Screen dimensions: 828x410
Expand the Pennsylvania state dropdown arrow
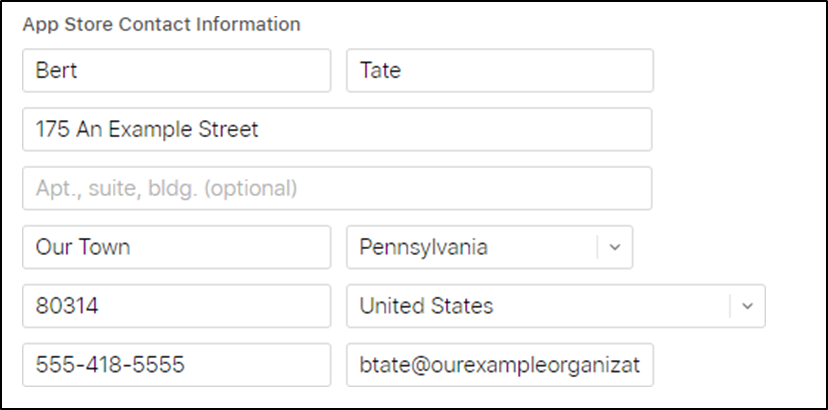point(615,247)
